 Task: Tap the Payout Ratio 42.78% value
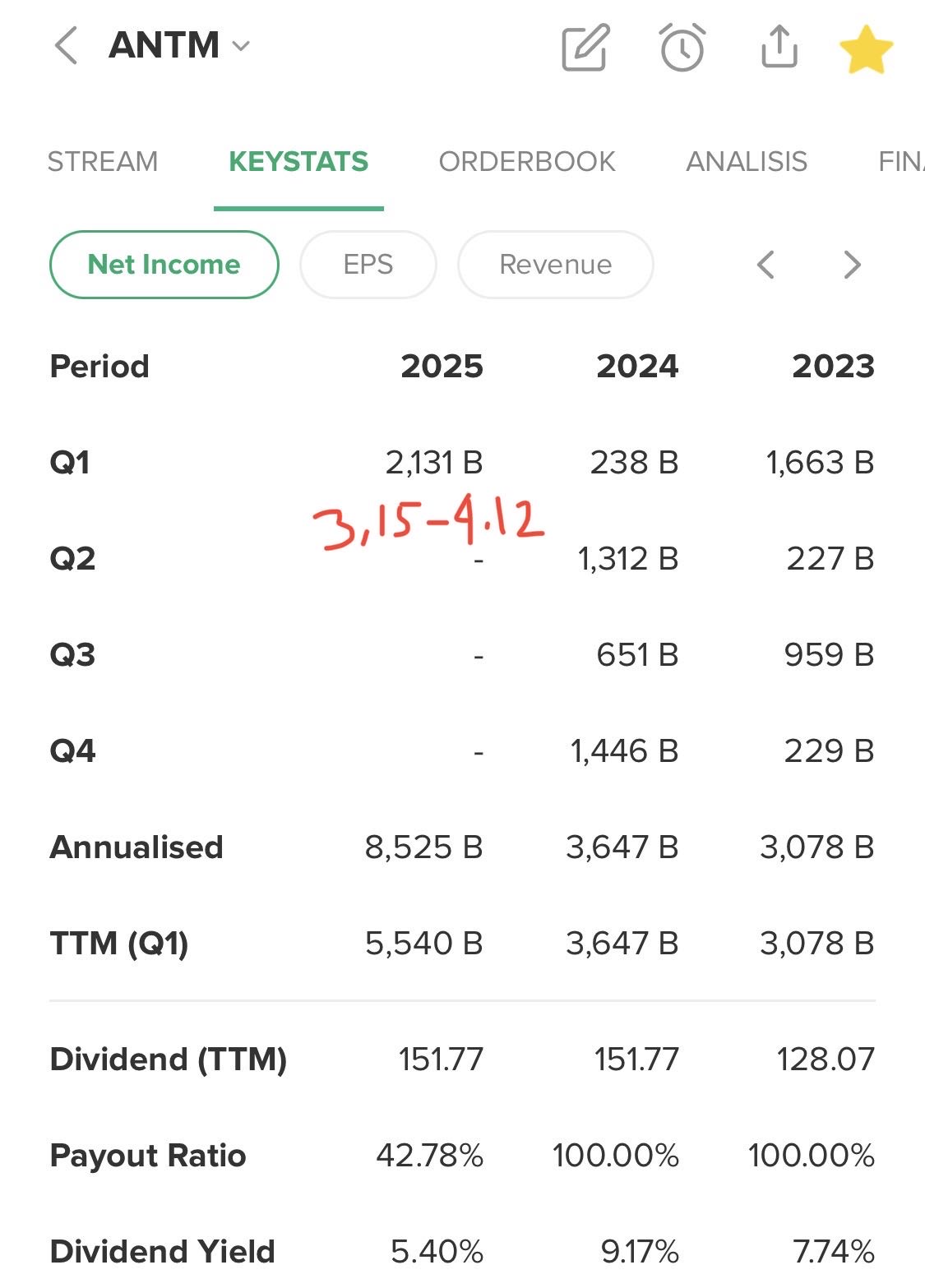430,1156
